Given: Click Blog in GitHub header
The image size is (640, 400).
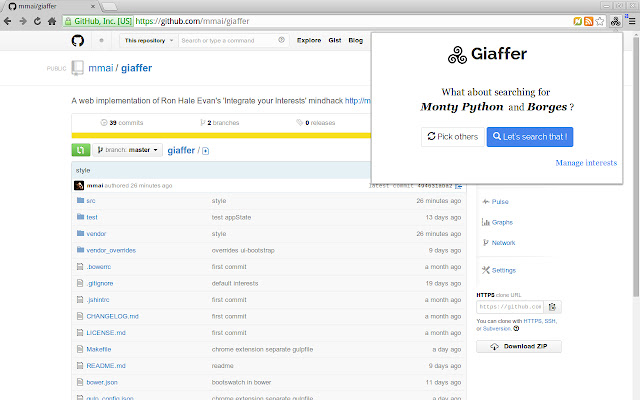Looking at the screenshot, I should point(356,40).
